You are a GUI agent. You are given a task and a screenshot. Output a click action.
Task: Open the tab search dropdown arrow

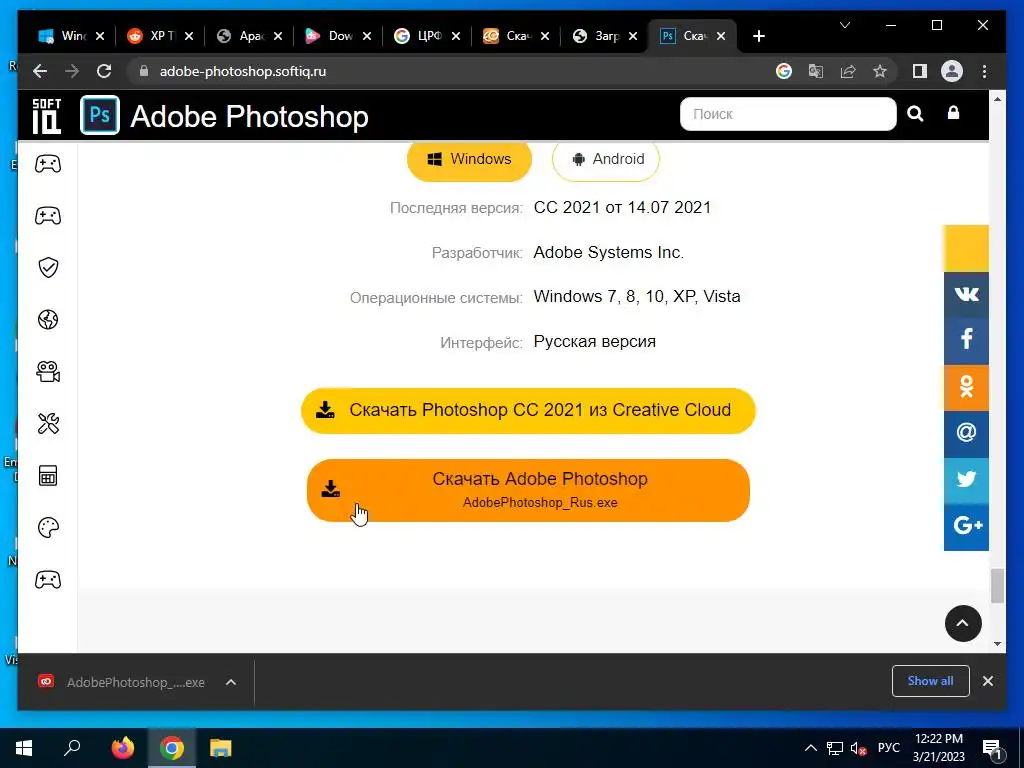pyautogui.click(x=844, y=25)
